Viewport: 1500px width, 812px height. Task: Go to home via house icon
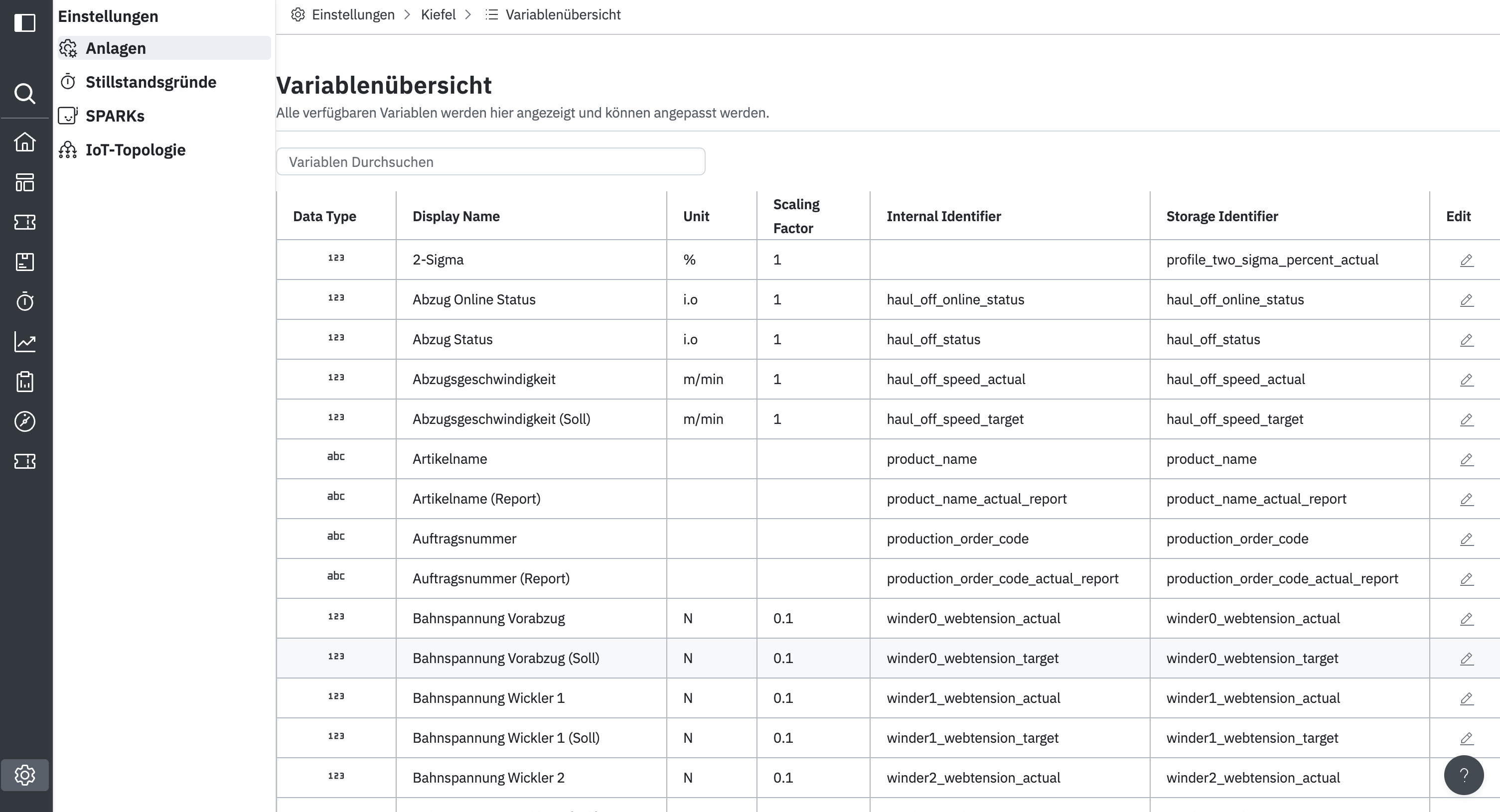(24, 142)
